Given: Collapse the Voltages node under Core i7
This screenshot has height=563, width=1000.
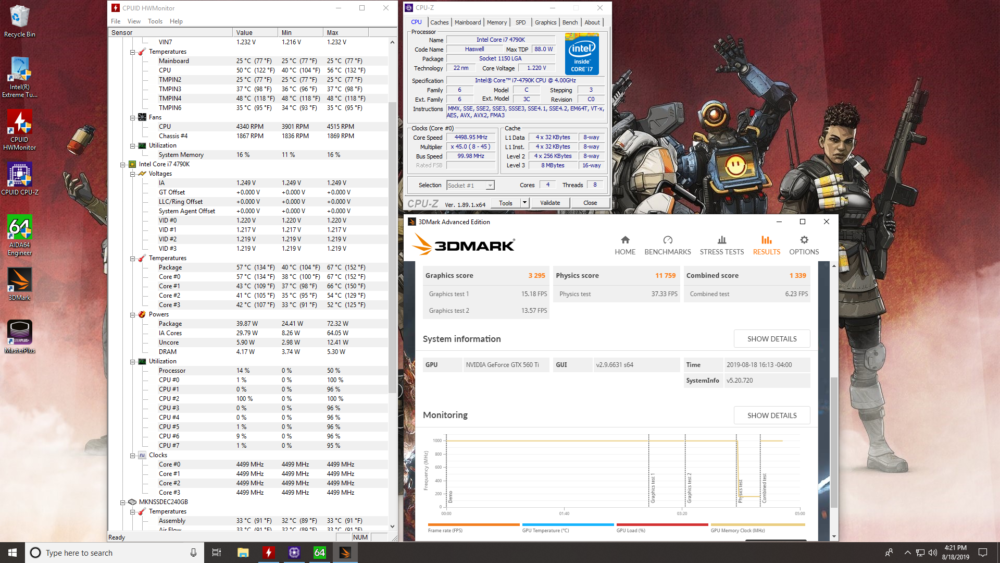Looking at the screenshot, I should click(x=133, y=173).
